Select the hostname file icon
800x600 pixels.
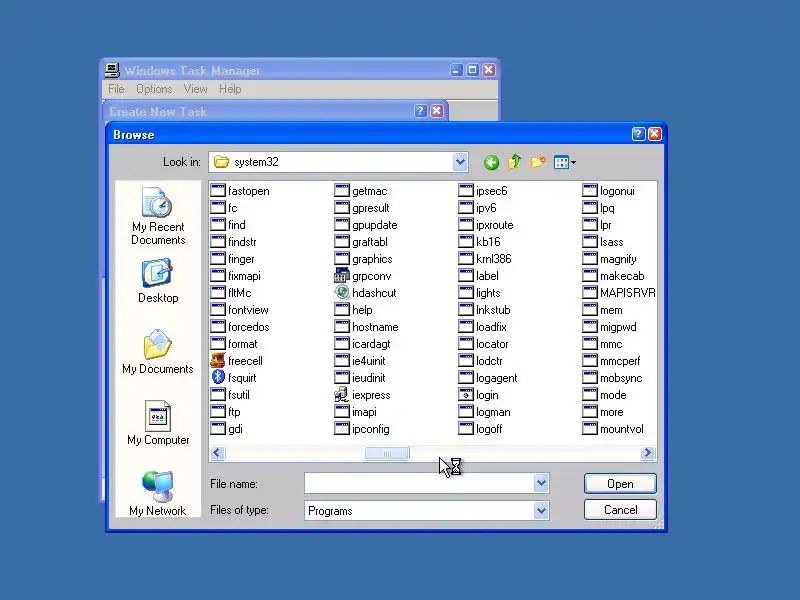point(342,327)
